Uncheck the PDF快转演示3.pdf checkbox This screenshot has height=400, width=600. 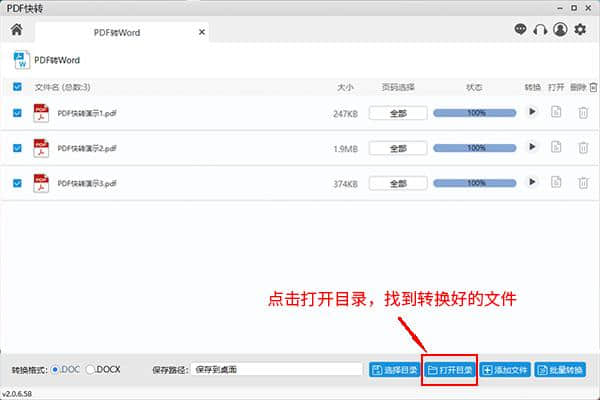click(x=17, y=183)
